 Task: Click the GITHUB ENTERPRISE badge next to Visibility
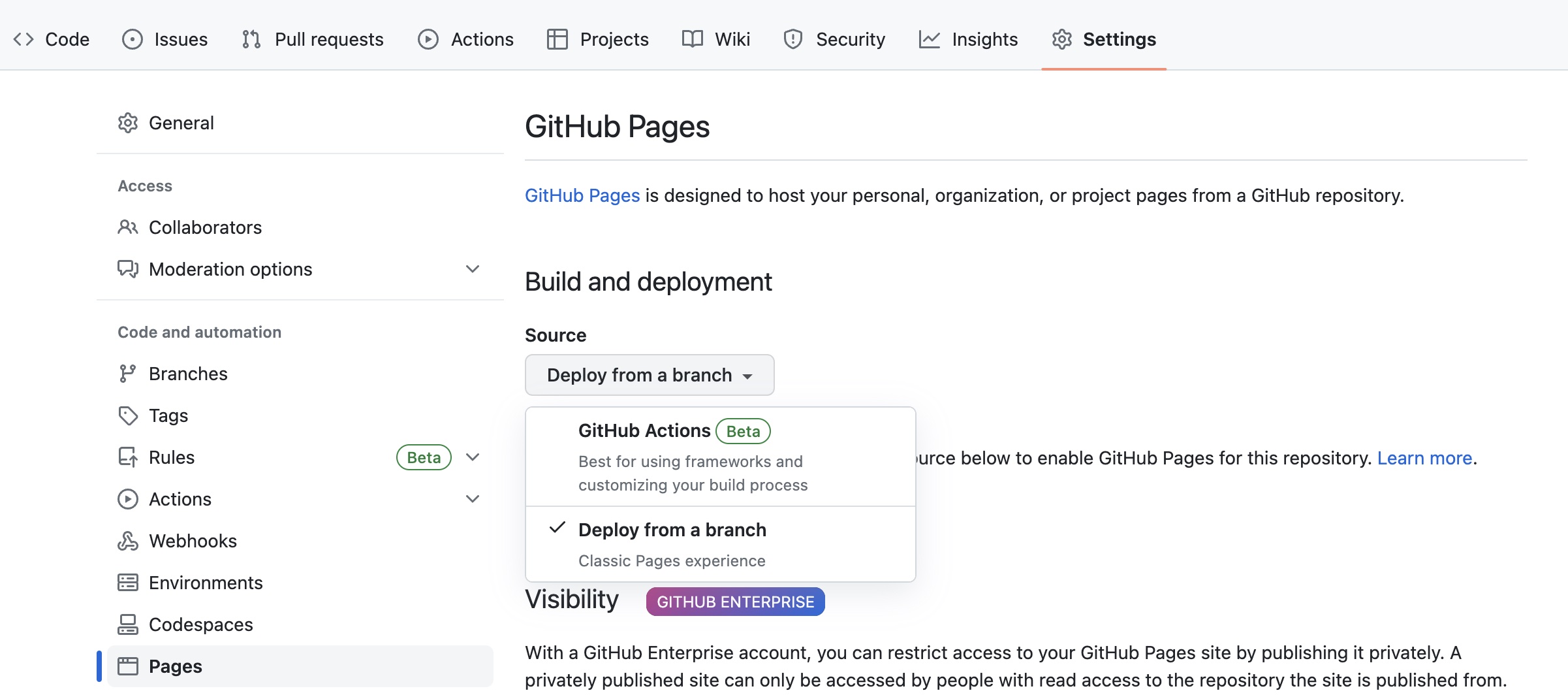(x=734, y=601)
